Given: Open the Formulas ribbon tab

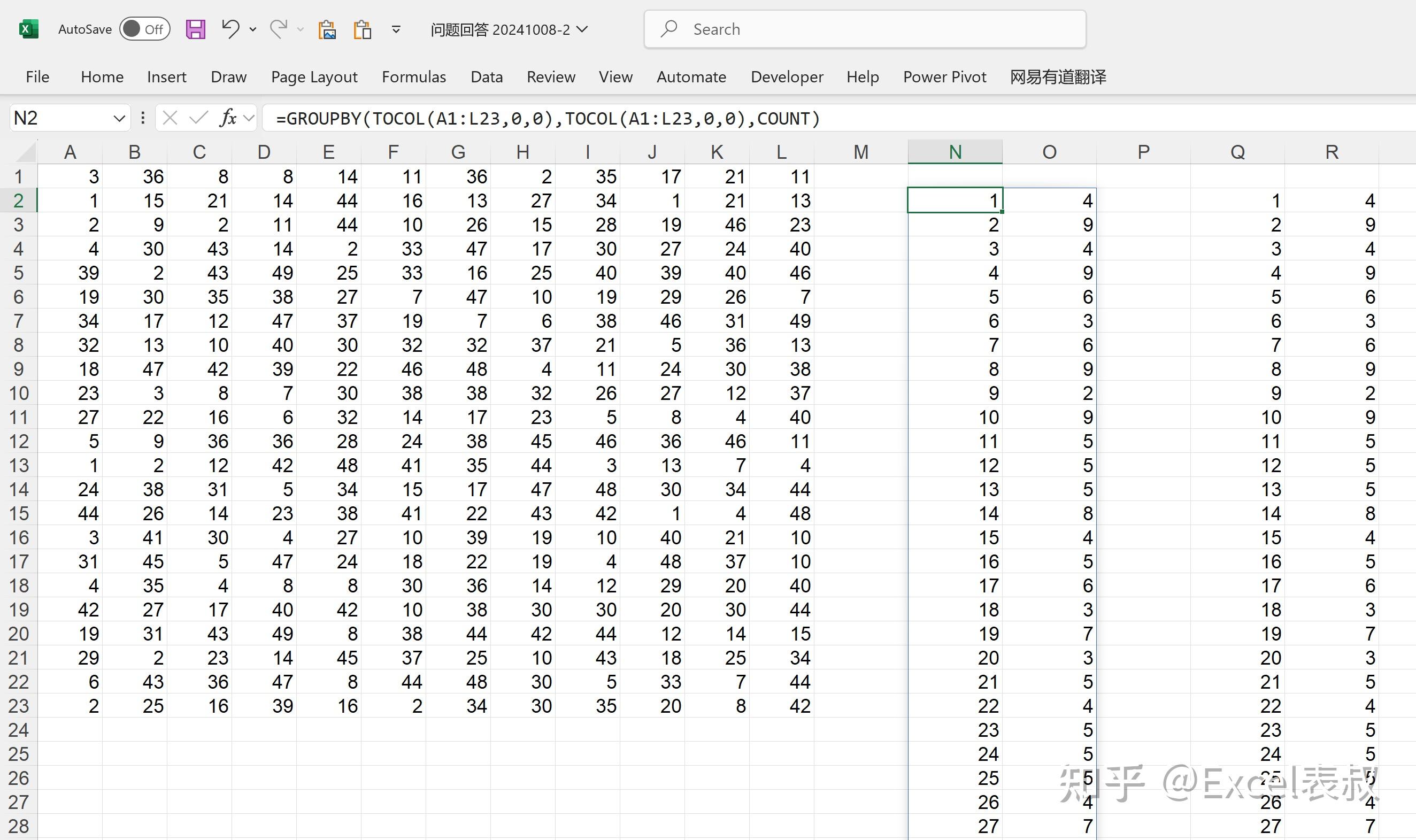Looking at the screenshot, I should click(x=414, y=76).
